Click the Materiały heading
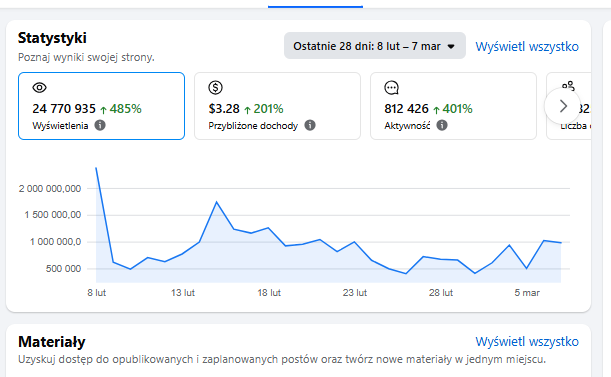 (x=51, y=342)
